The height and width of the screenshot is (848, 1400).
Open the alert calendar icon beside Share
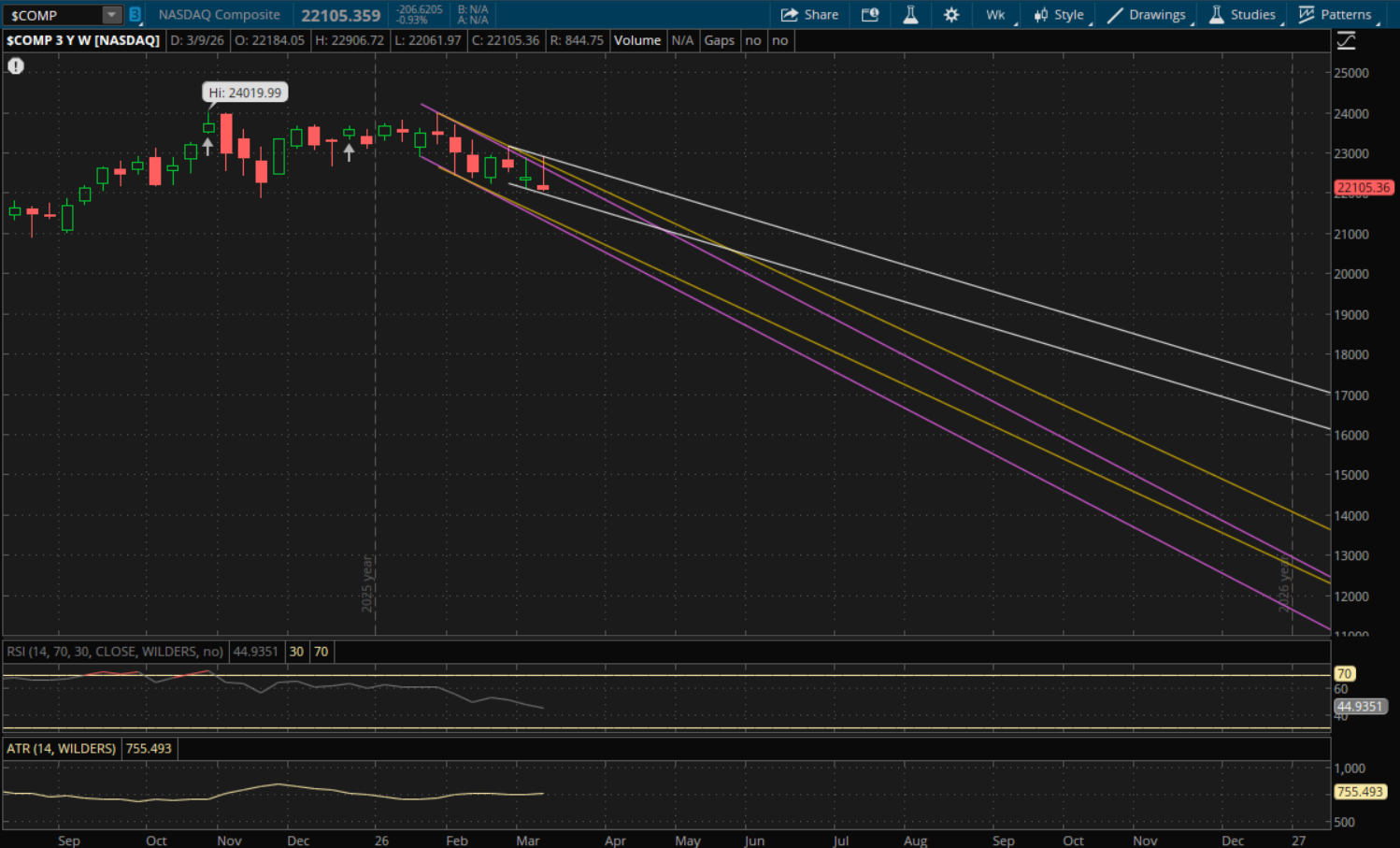coord(870,15)
